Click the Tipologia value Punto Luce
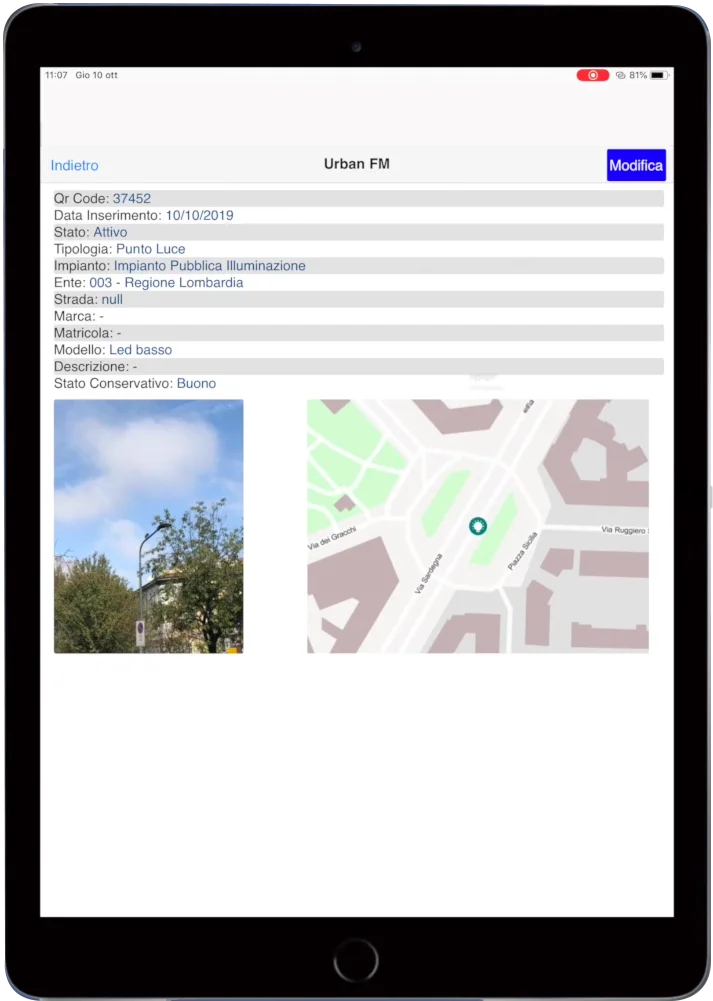713x1001 pixels. [151, 249]
